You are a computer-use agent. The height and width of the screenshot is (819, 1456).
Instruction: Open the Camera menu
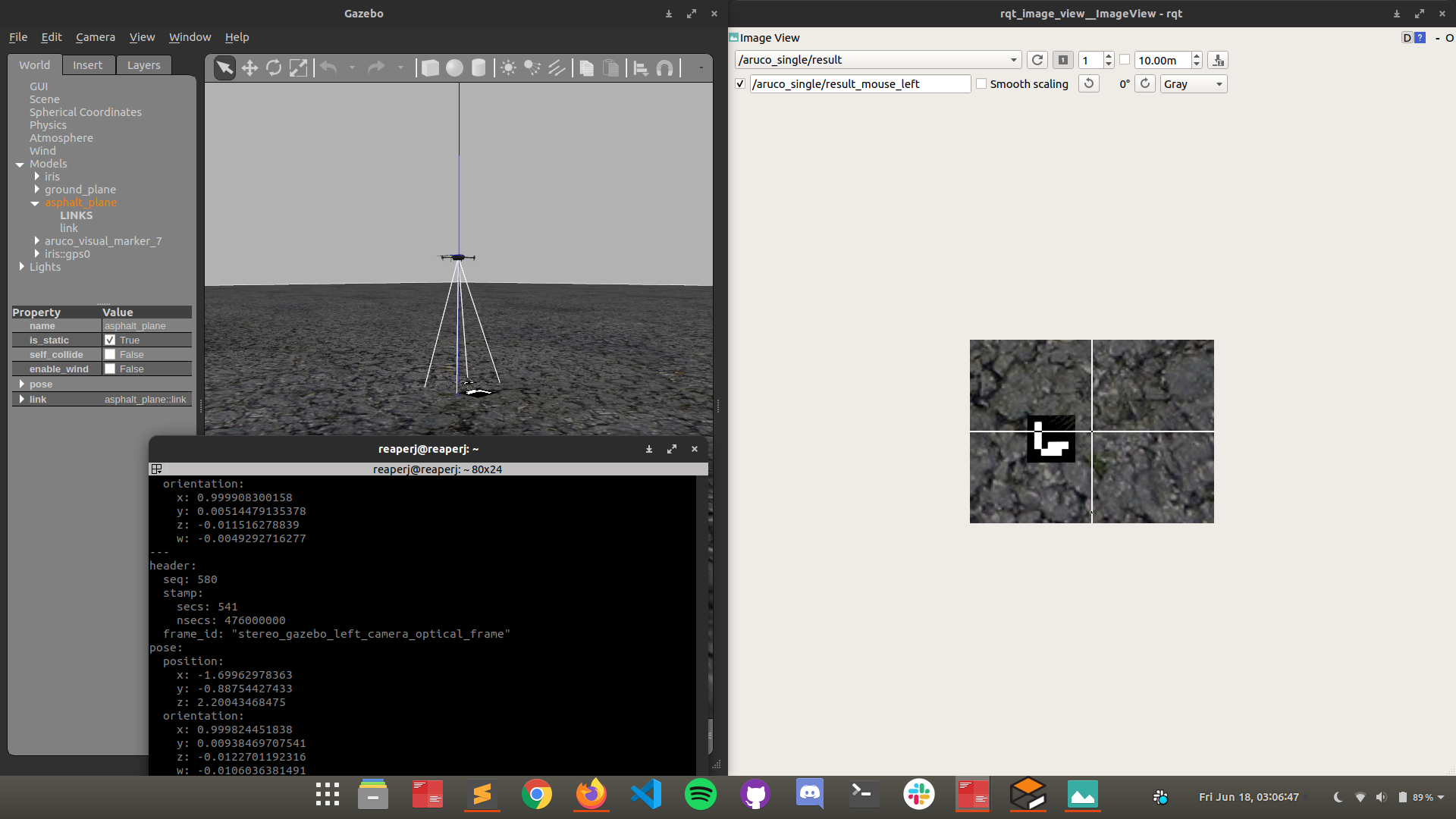pos(96,37)
